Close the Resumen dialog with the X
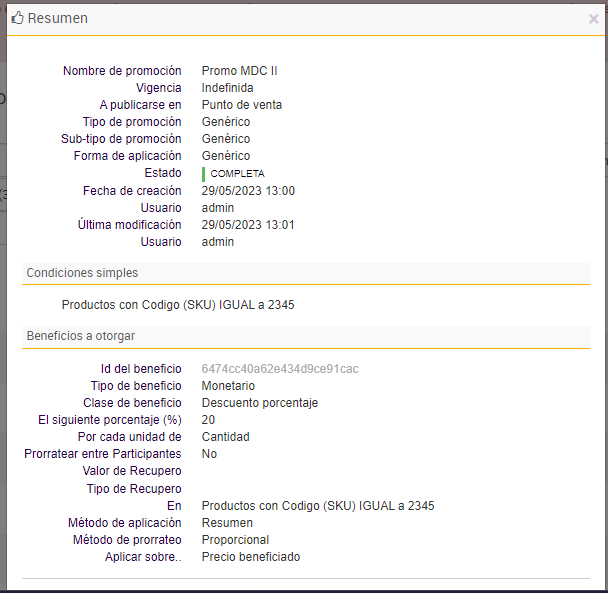 click(x=593, y=19)
